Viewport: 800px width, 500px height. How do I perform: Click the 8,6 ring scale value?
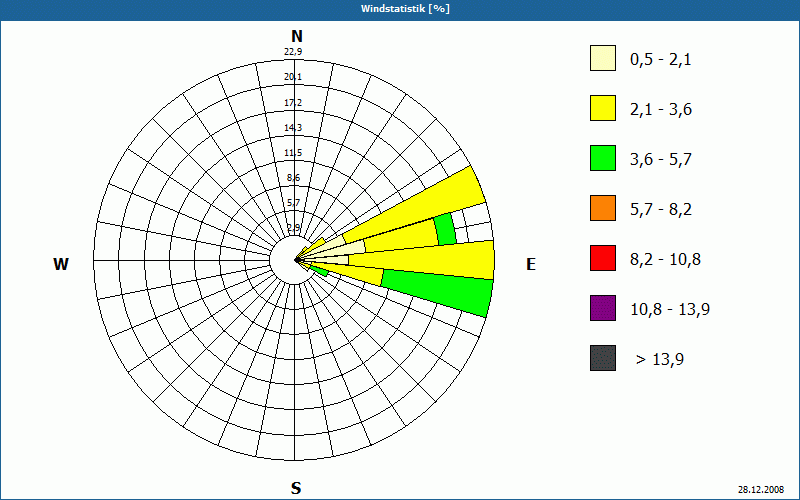pos(293,178)
